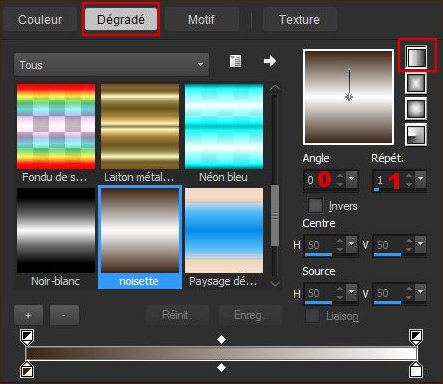Click the gradient list scrollbar thumb

(275, 216)
